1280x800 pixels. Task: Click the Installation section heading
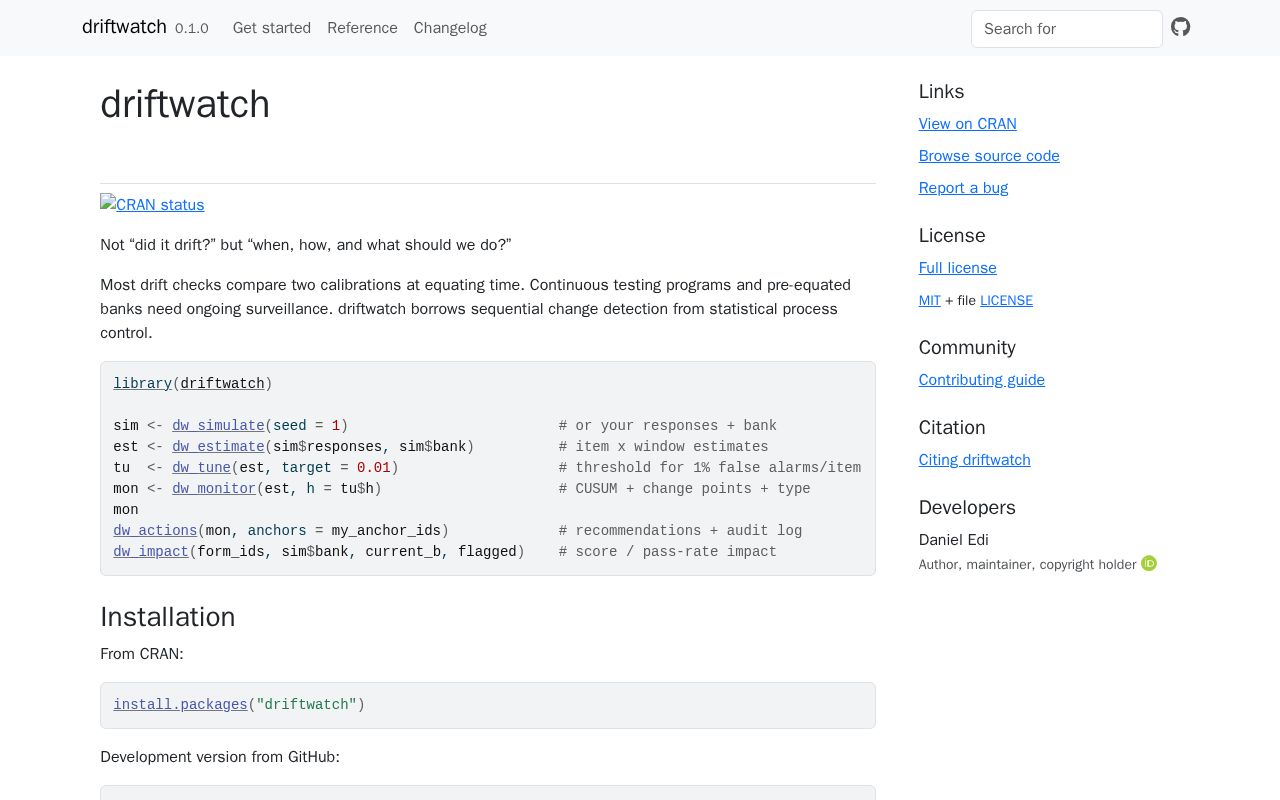(168, 617)
